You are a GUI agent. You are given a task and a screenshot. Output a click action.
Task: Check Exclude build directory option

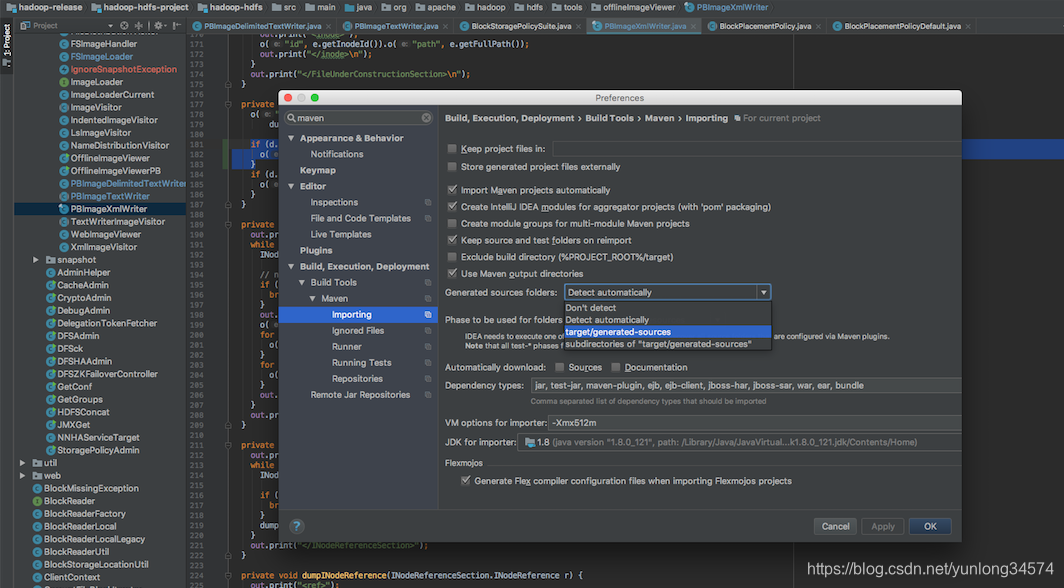452,257
